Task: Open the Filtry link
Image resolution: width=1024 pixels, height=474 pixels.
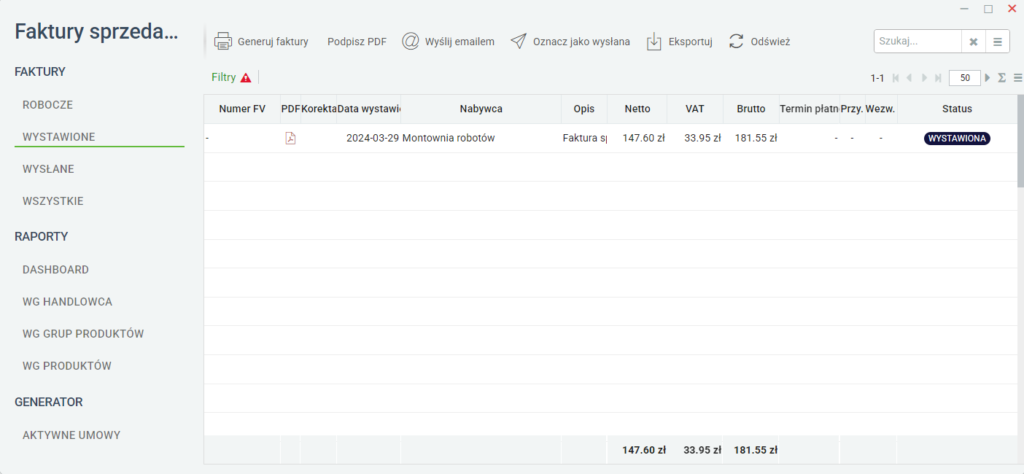Action: pos(223,77)
